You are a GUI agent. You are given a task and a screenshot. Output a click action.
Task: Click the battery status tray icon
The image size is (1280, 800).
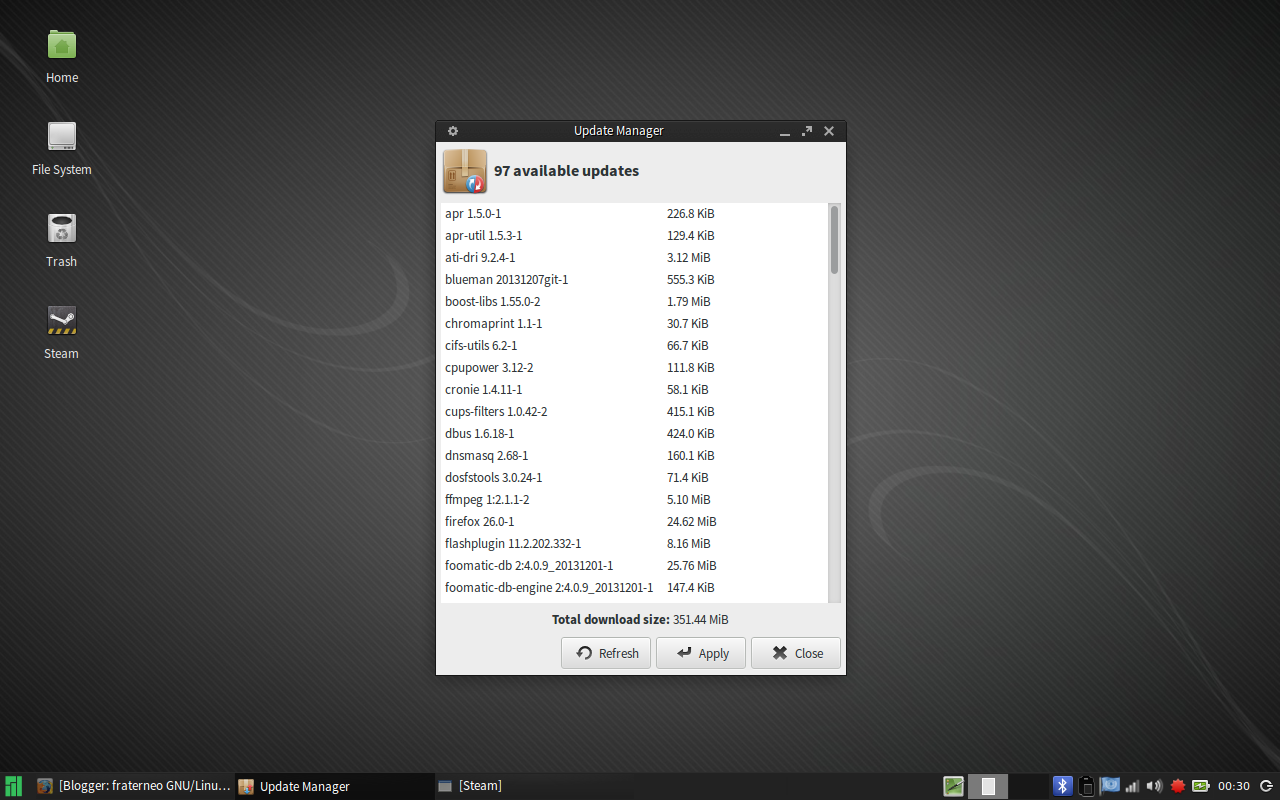1199,786
